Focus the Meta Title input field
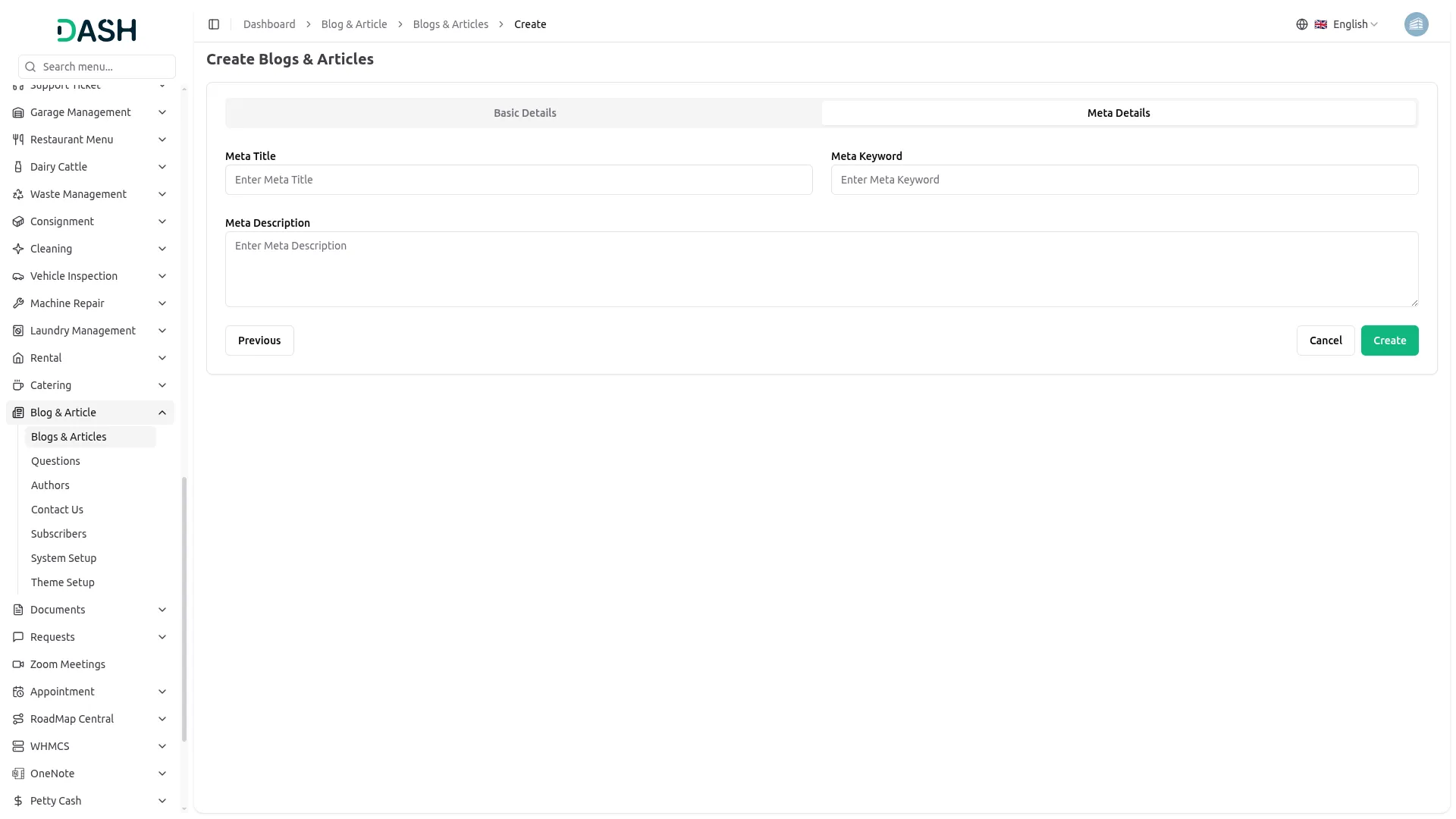The height and width of the screenshot is (819, 1456). point(519,180)
